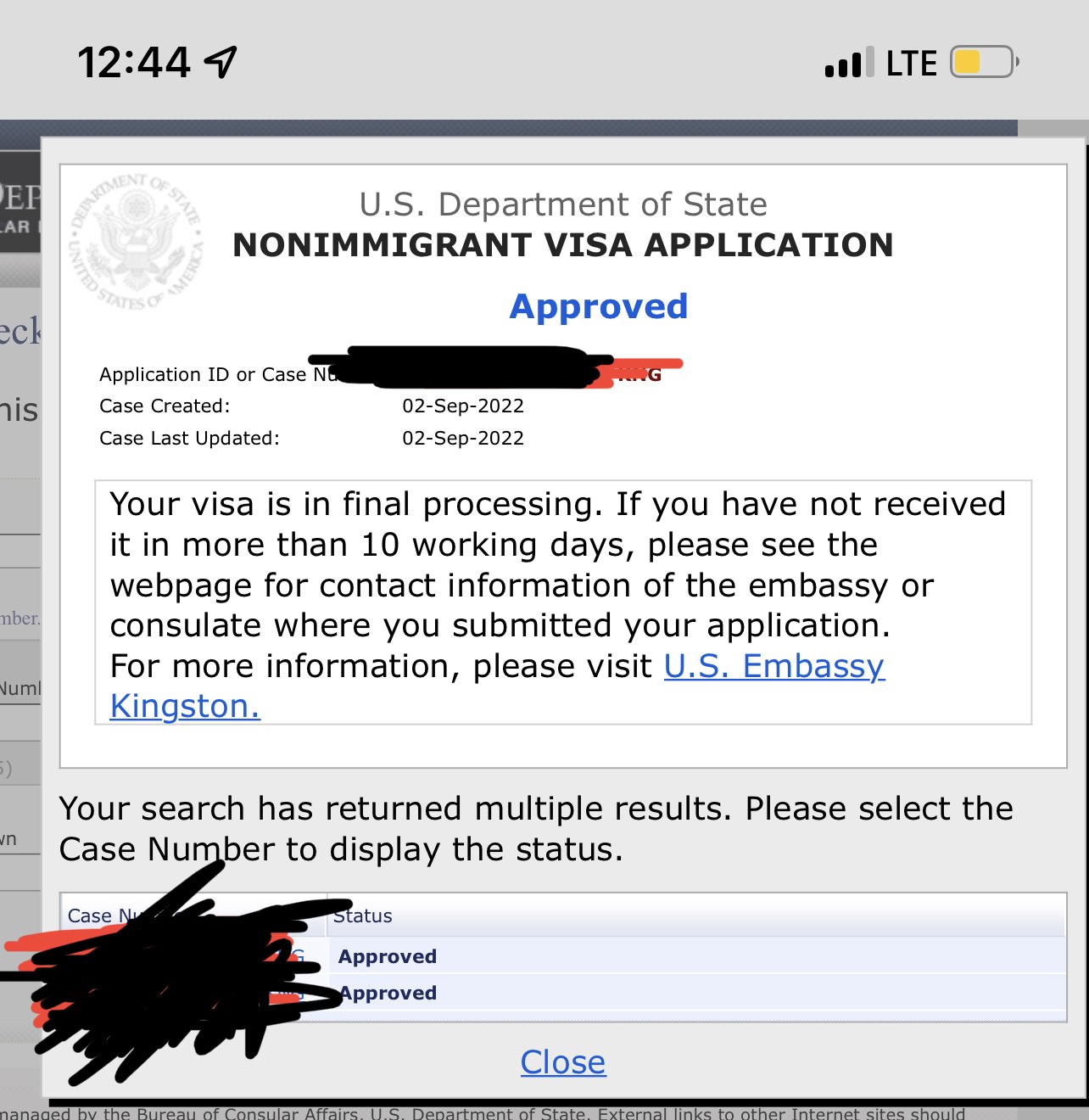1089x1120 pixels.
Task: Tap the 12:44 clock
Action: point(134,63)
